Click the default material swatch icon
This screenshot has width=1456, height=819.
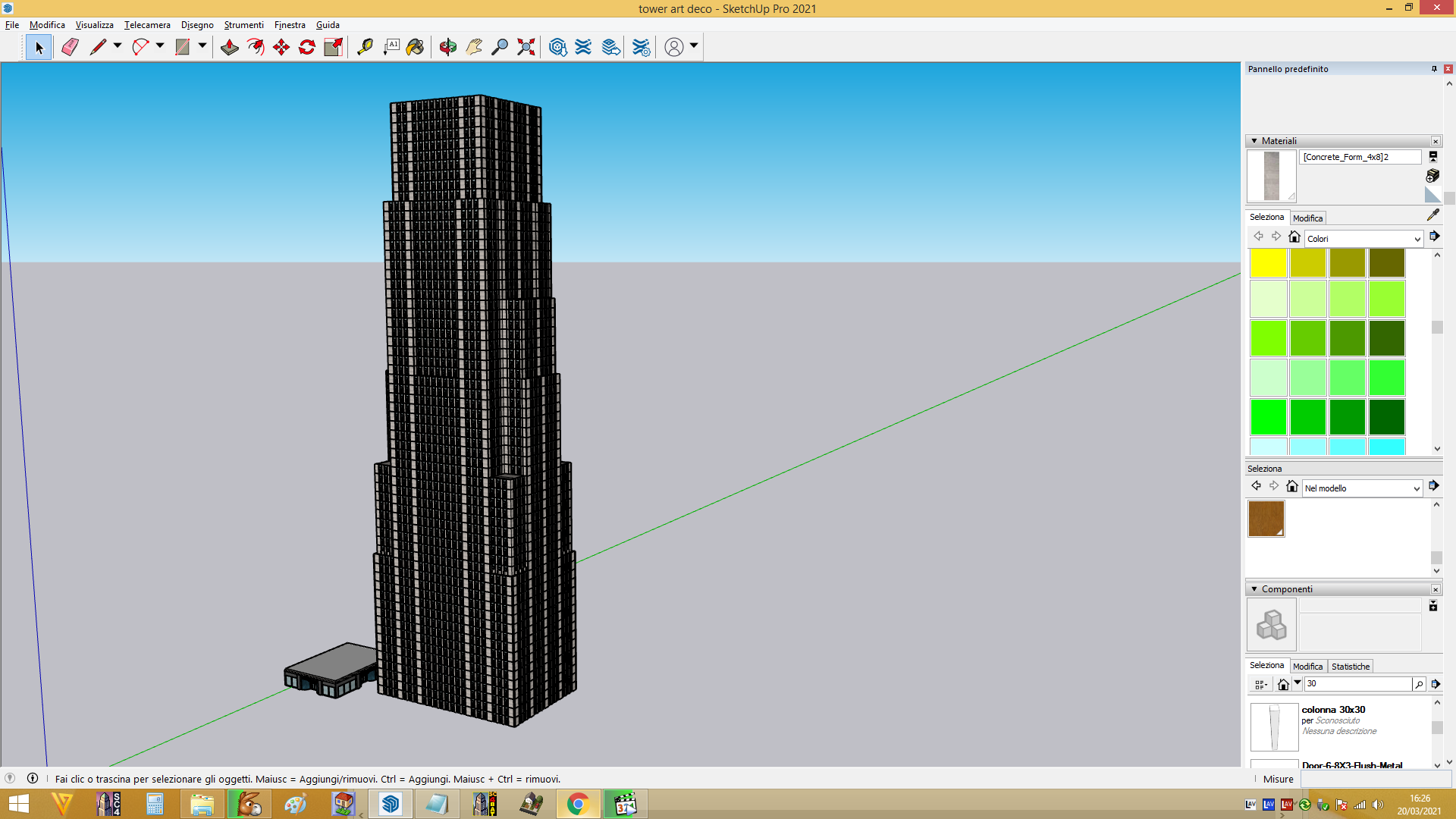point(1432,195)
